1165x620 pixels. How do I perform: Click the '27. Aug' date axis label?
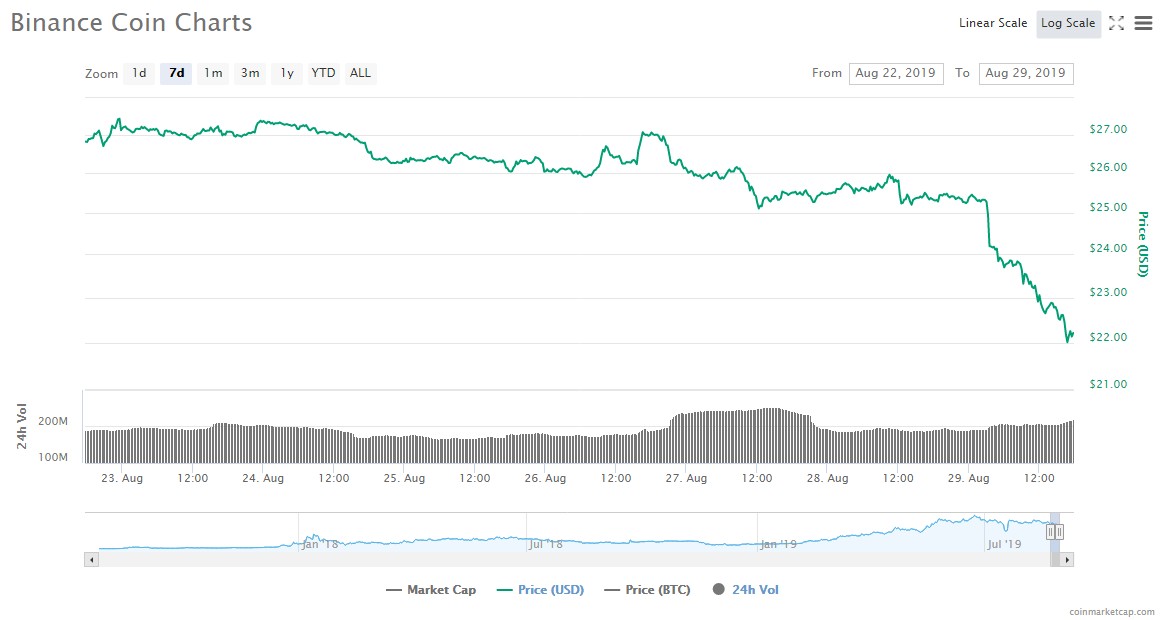[x=686, y=478]
